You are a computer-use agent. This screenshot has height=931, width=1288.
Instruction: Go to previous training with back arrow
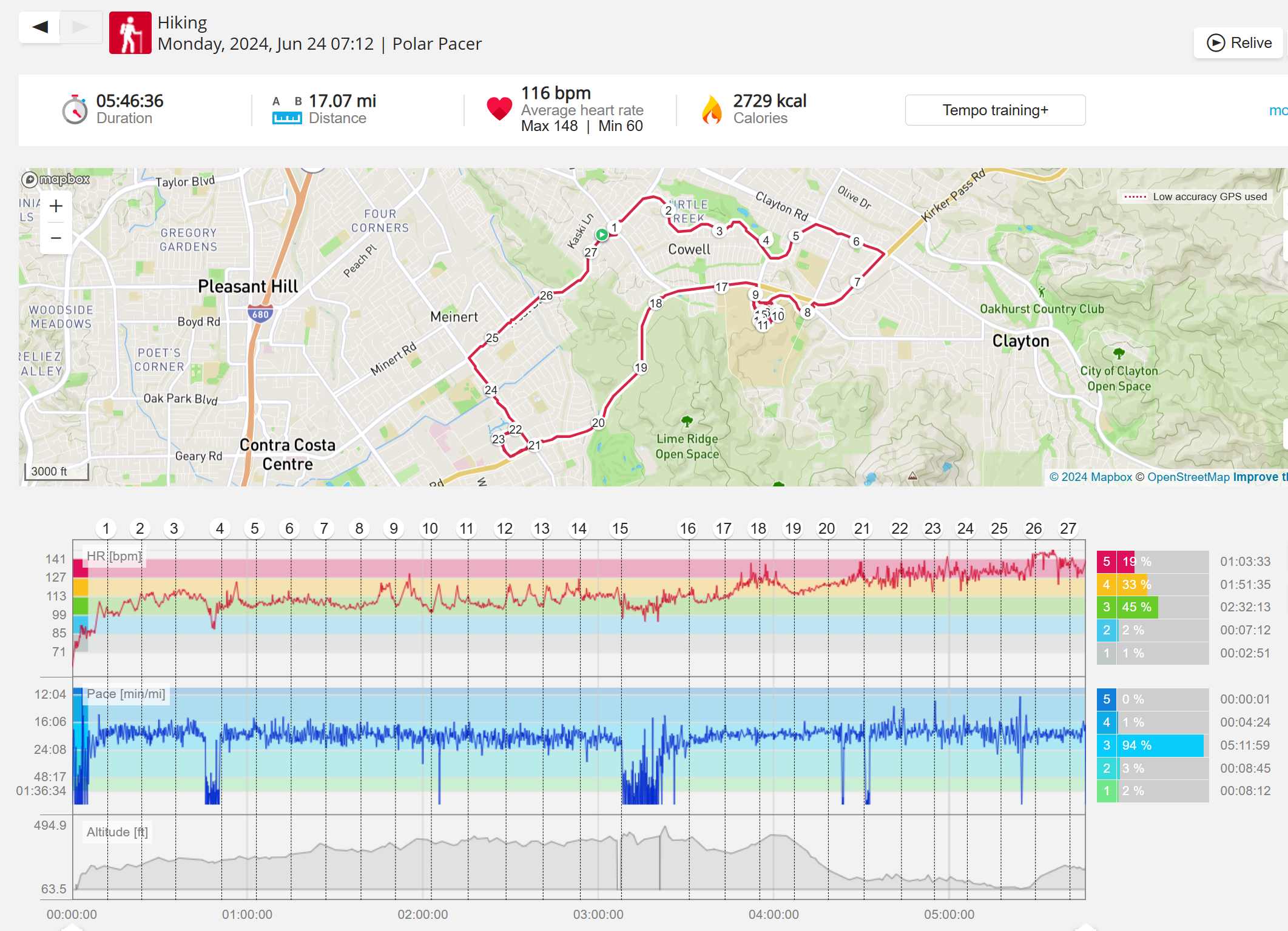(x=40, y=27)
